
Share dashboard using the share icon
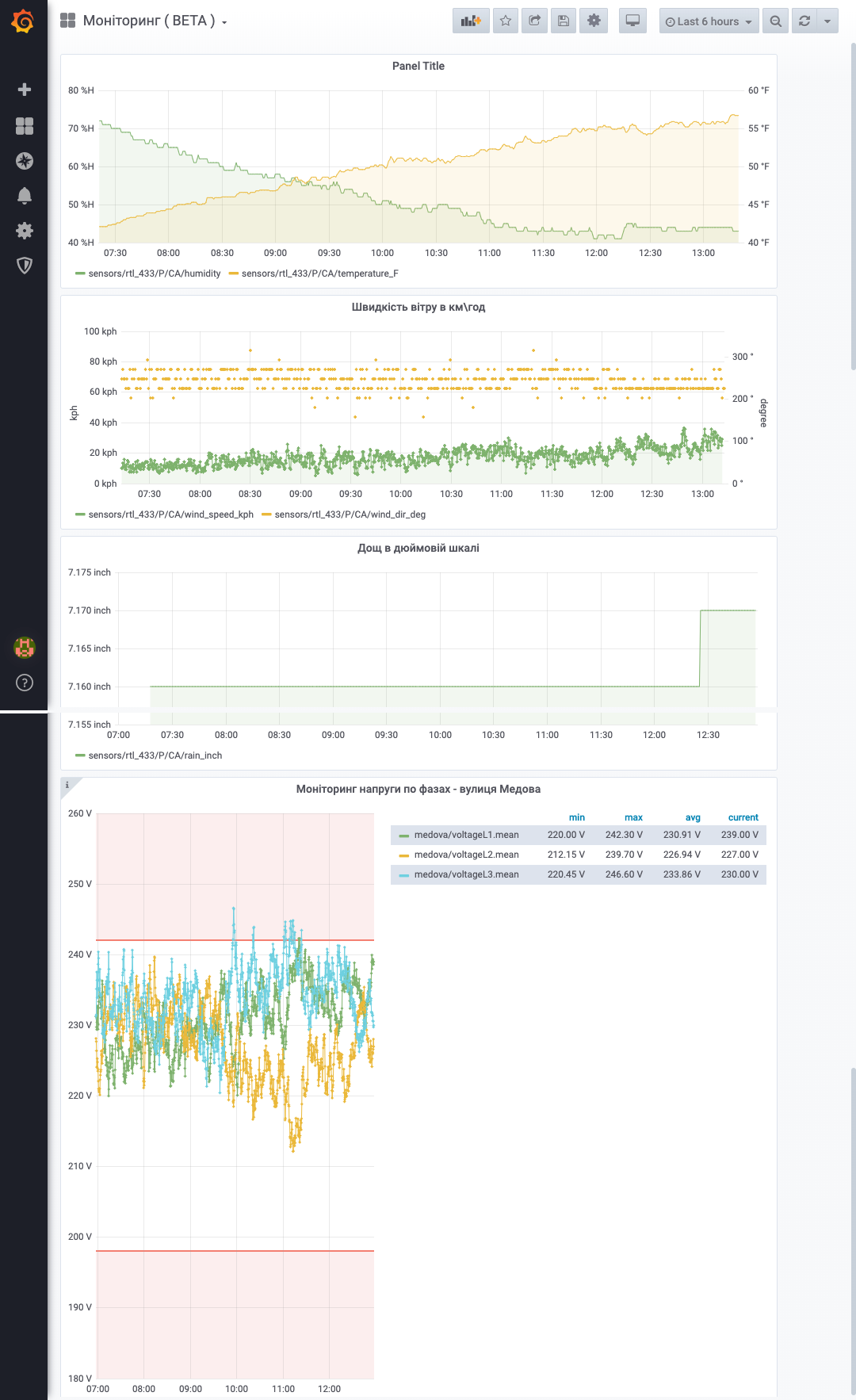point(535,21)
